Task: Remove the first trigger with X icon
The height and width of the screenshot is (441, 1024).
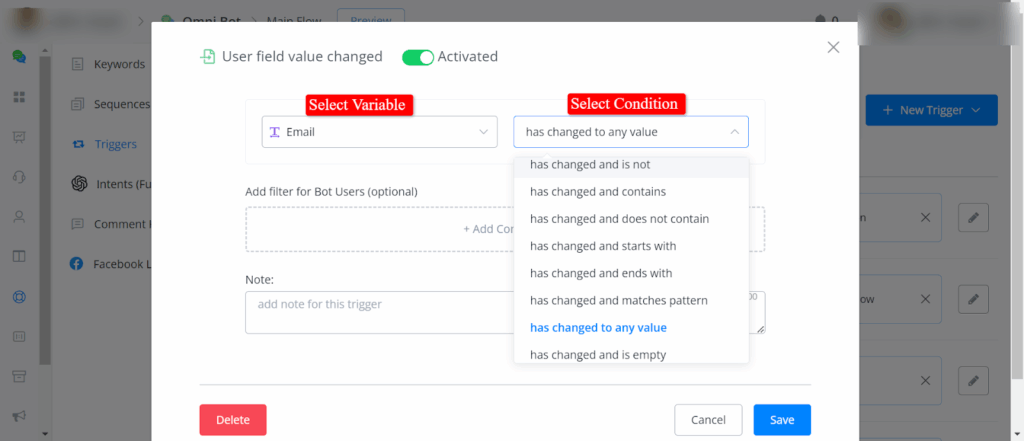Action: tap(925, 217)
